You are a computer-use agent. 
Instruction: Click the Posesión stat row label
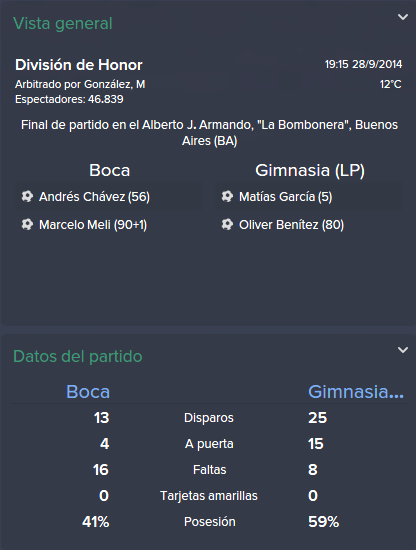click(x=209, y=522)
